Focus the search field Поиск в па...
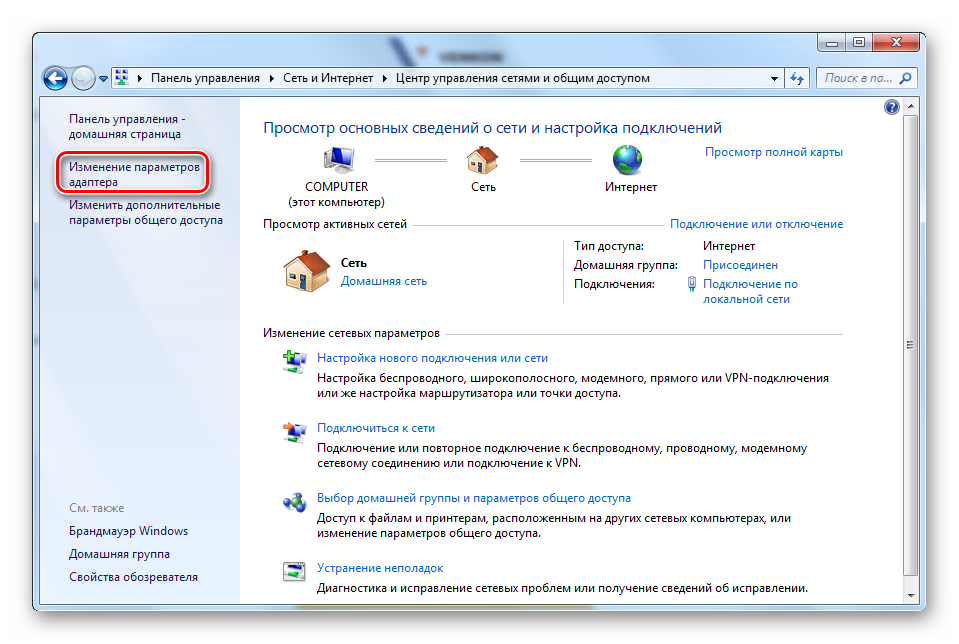The width and height of the screenshot is (959, 644). coord(857,78)
